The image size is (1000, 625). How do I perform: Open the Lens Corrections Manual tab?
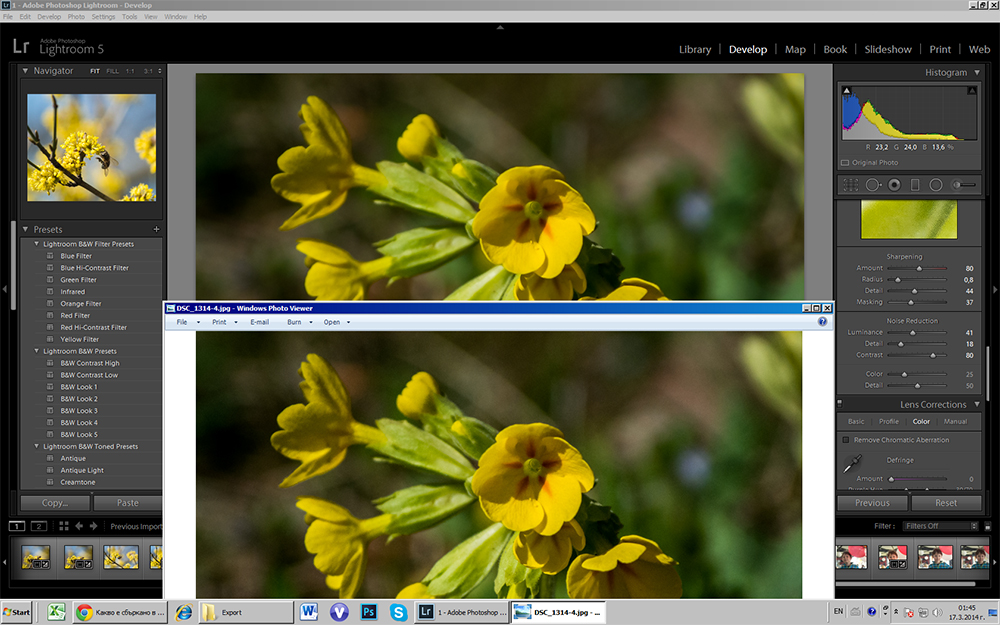(x=955, y=422)
